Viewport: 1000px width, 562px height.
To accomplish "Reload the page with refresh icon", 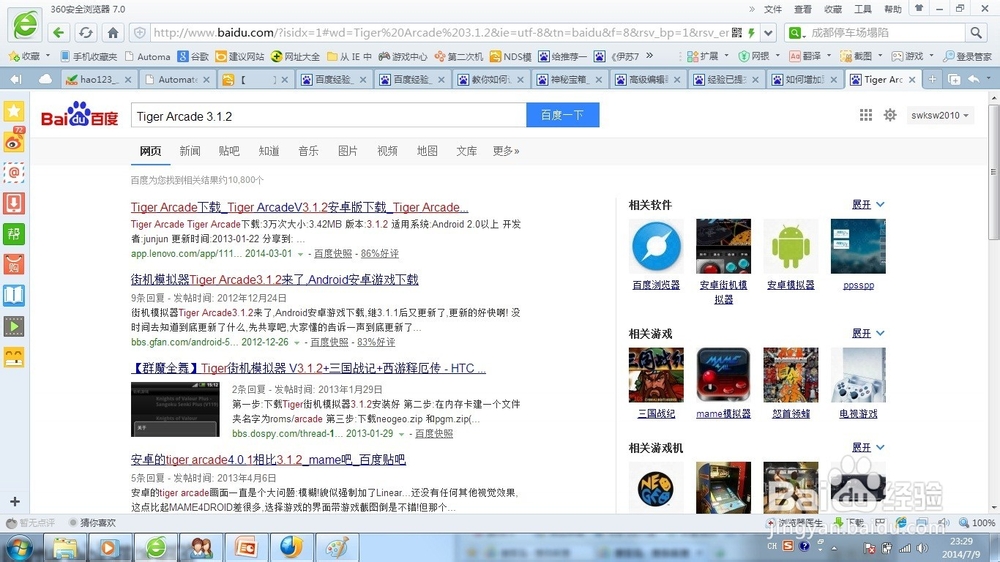I will [x=85, y=32].
